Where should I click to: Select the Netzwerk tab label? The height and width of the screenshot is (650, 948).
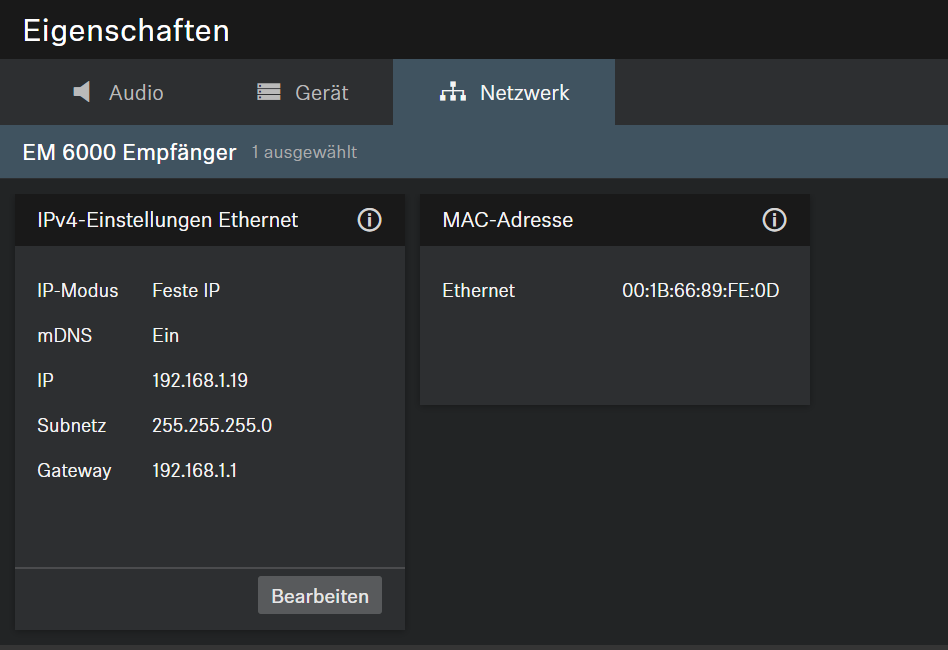click(525, 93)
